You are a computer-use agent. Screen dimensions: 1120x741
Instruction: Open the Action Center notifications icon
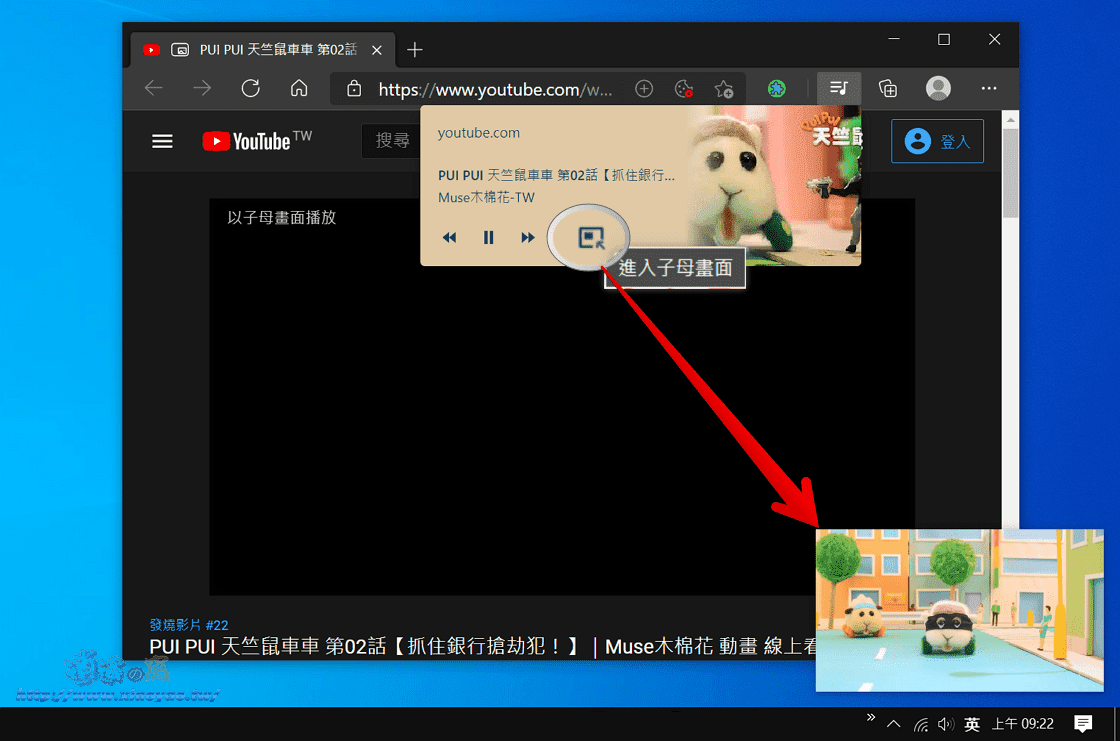point(1083,725)
